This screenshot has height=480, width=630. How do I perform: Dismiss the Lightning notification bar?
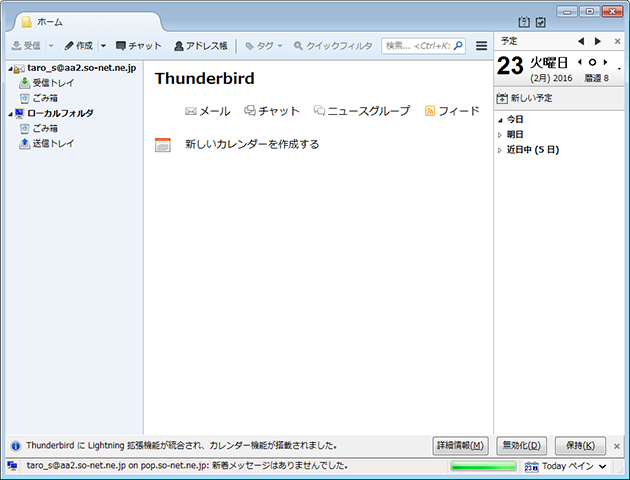click(x=617, y=446)
